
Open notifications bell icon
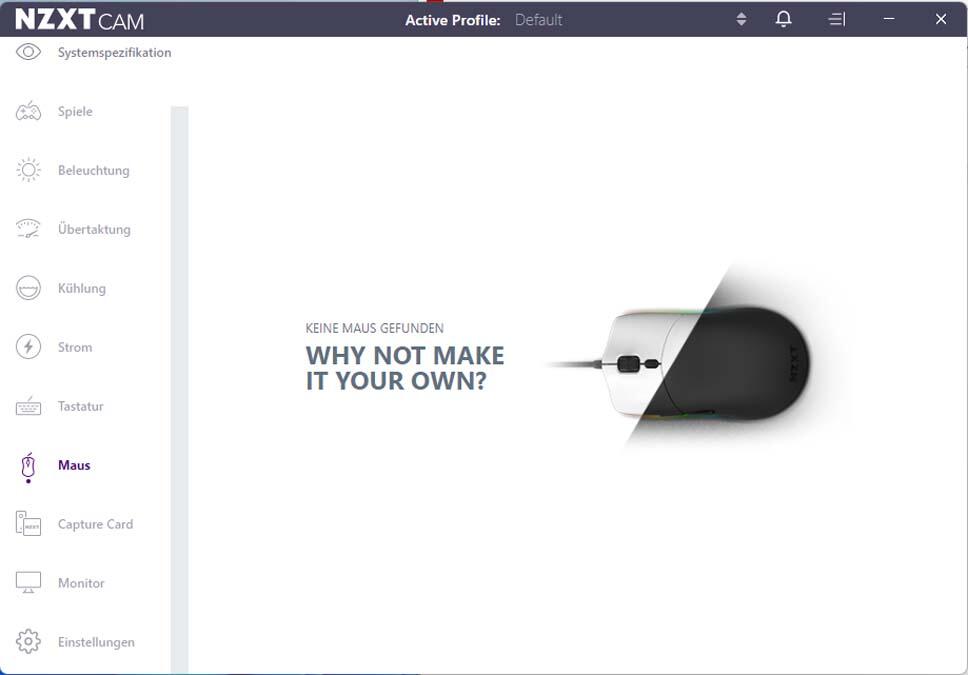click(x=783, y=19)
